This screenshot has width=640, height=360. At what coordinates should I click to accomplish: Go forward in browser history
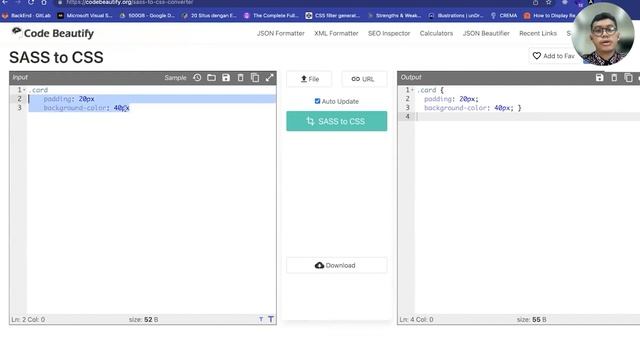(18, 2)
